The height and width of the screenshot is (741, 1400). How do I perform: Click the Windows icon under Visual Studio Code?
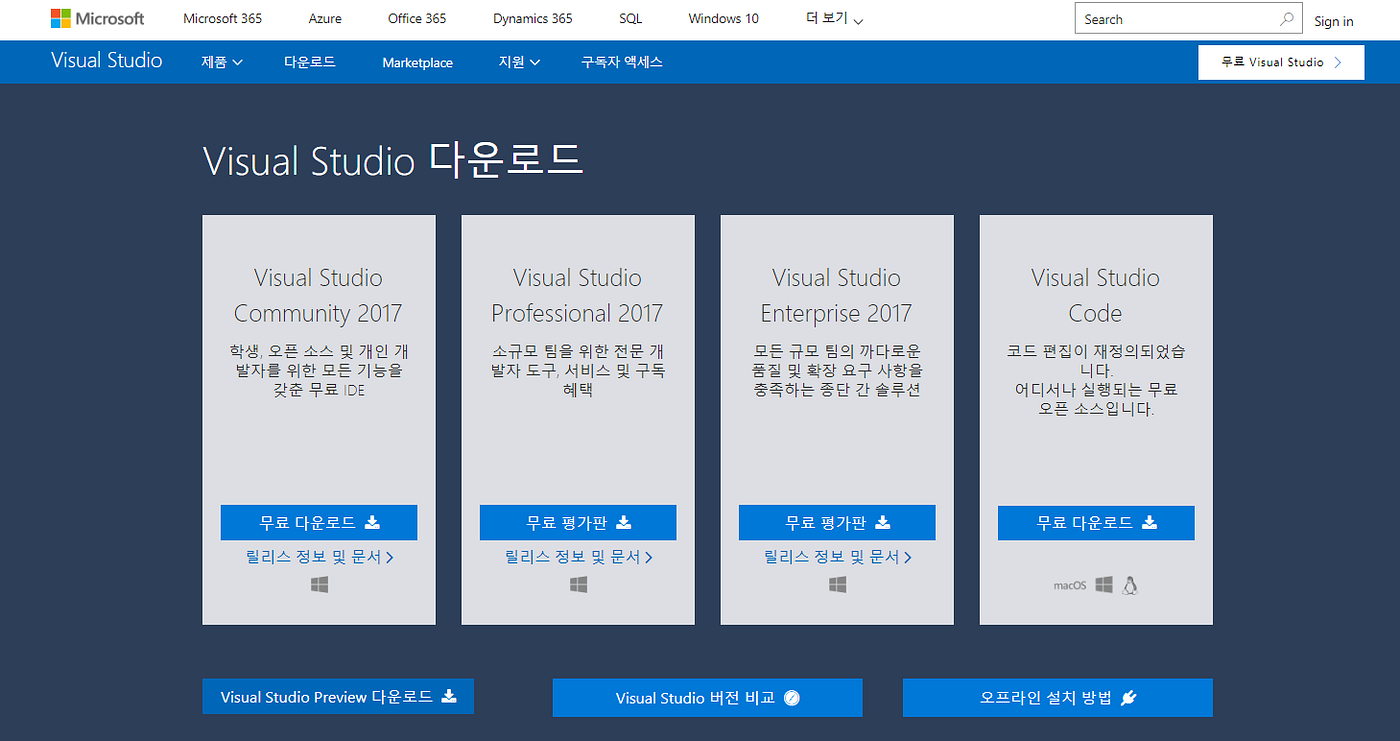click(x=1104, y=584)
